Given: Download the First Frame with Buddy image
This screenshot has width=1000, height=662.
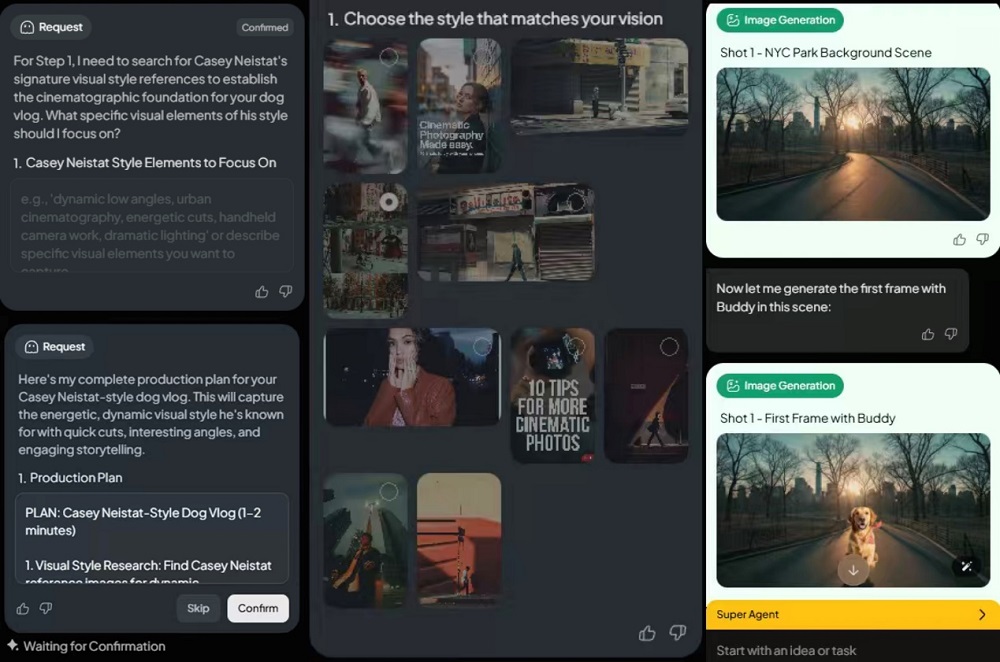Looking at the screenshot, I should click(853, 570).
